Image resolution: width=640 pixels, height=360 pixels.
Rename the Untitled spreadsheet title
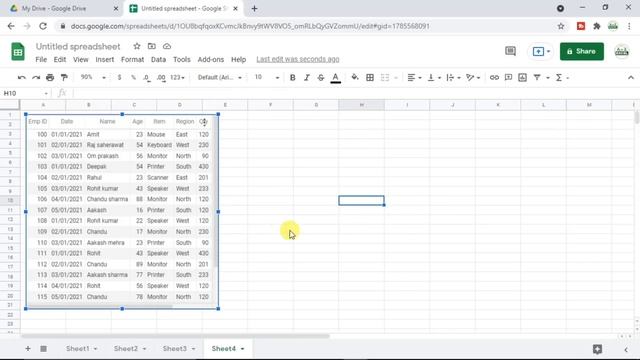tap(78, 47)
